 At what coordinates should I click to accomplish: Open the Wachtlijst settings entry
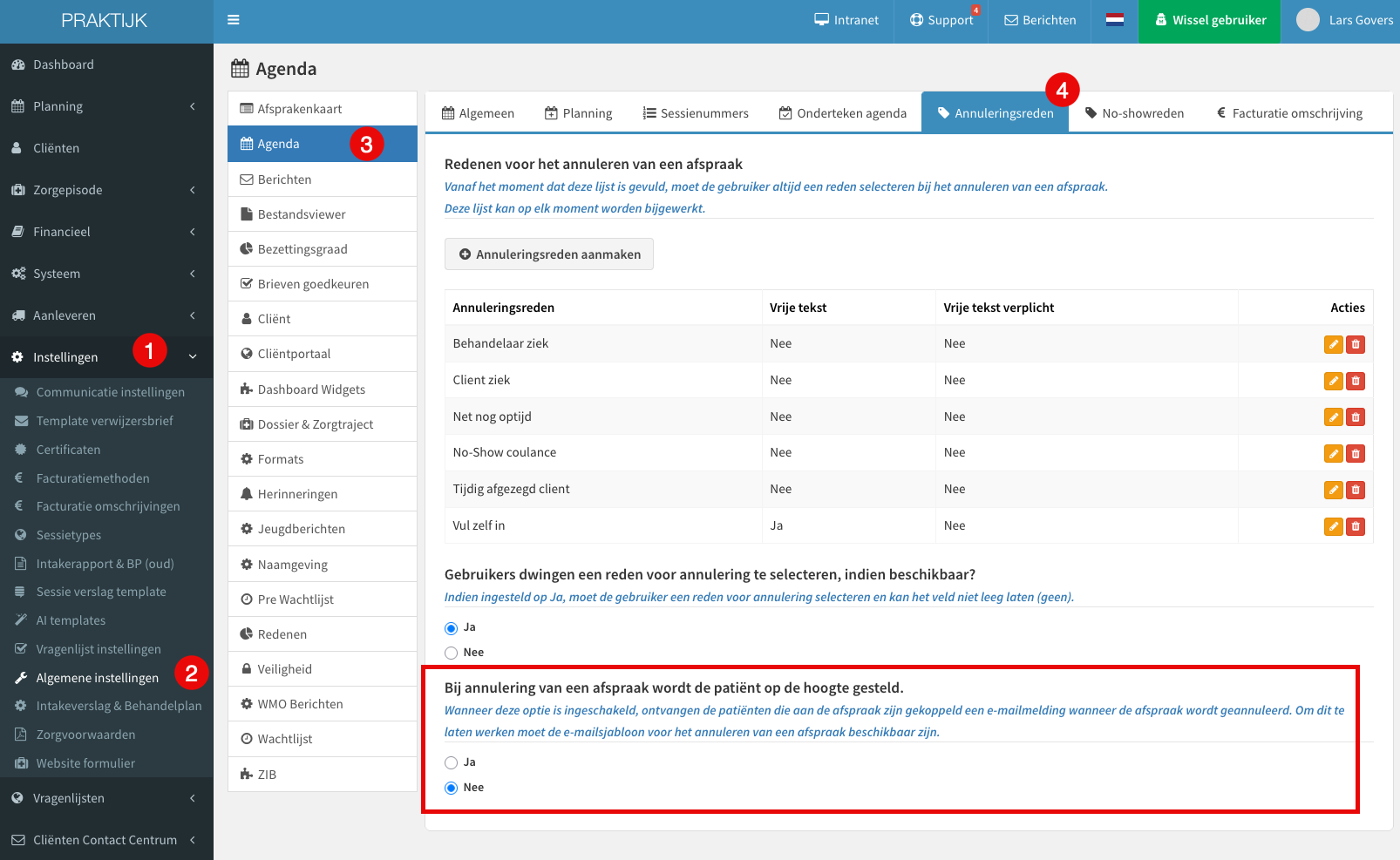pos(323,739)
